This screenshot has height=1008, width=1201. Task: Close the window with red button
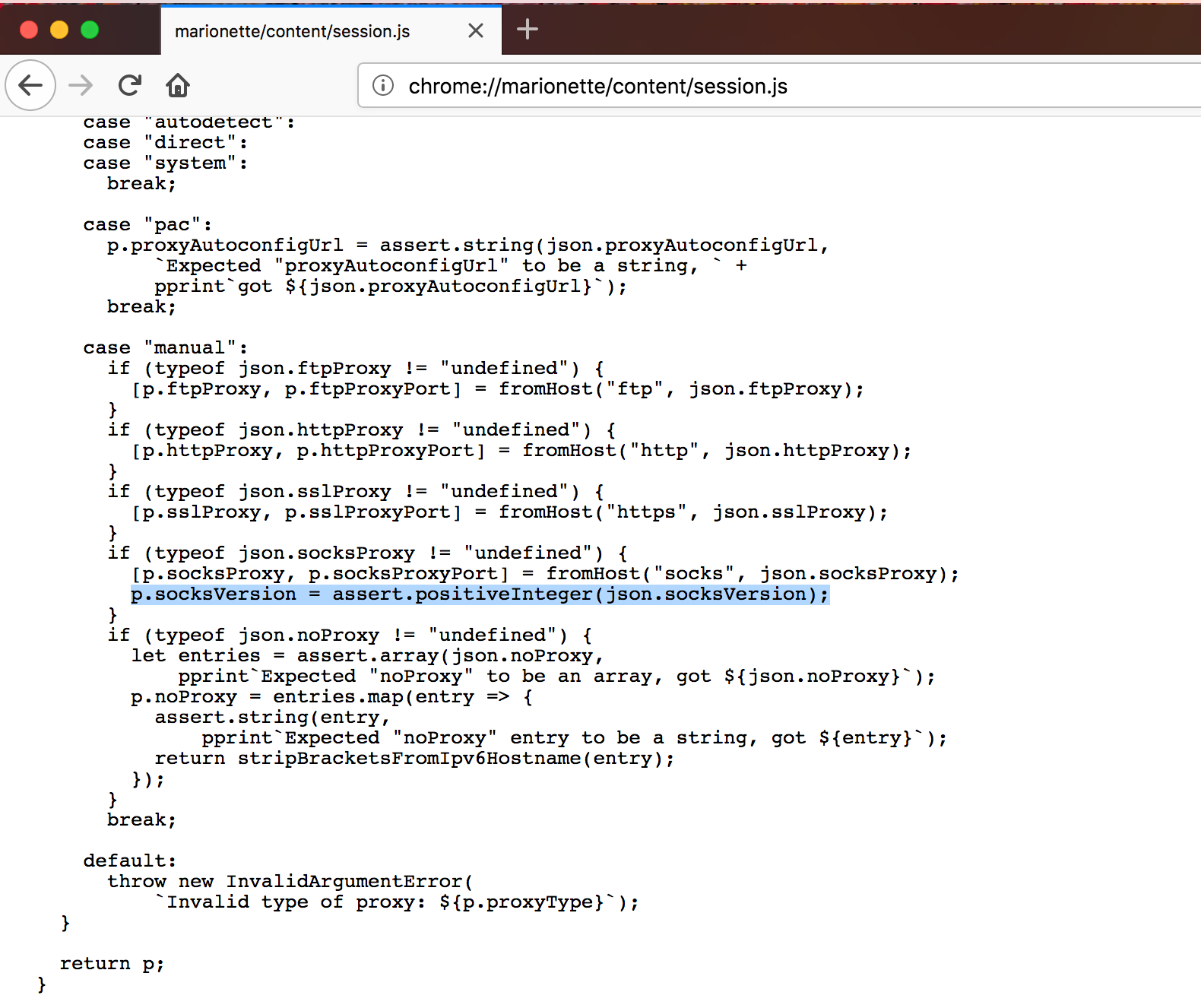29,30
